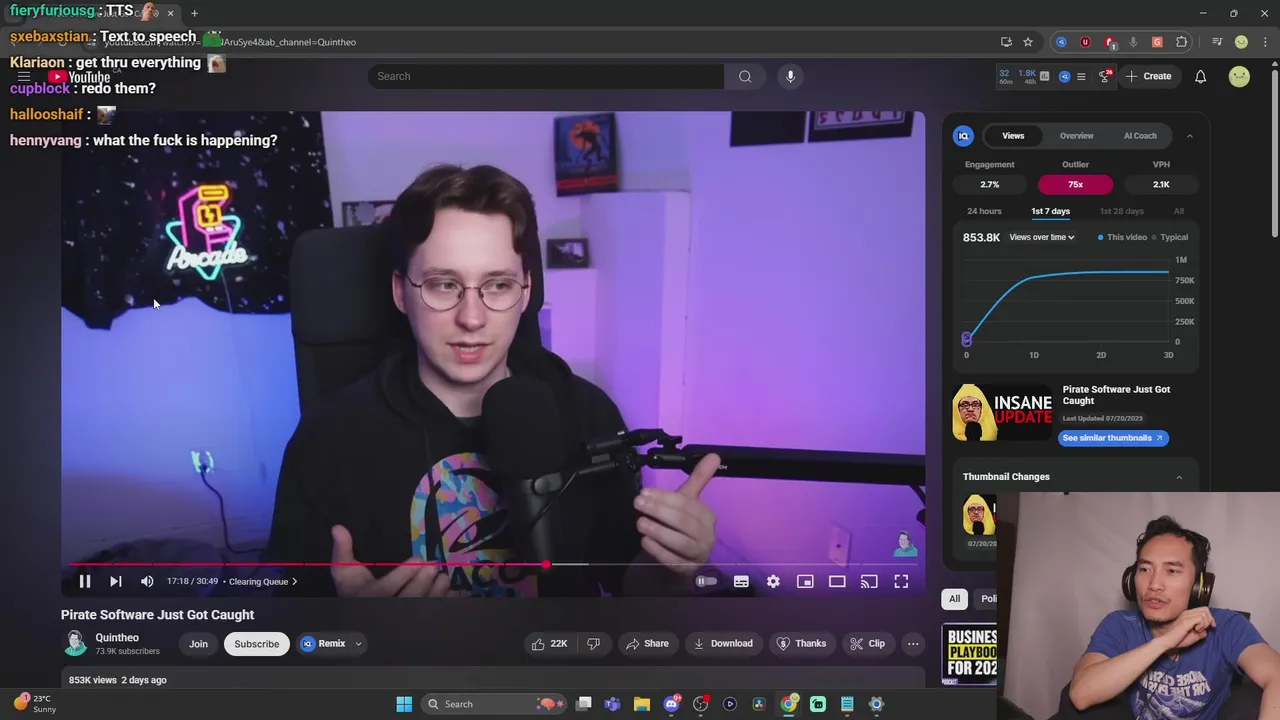
Task: Click the Remix button
Action: [324, 644]
